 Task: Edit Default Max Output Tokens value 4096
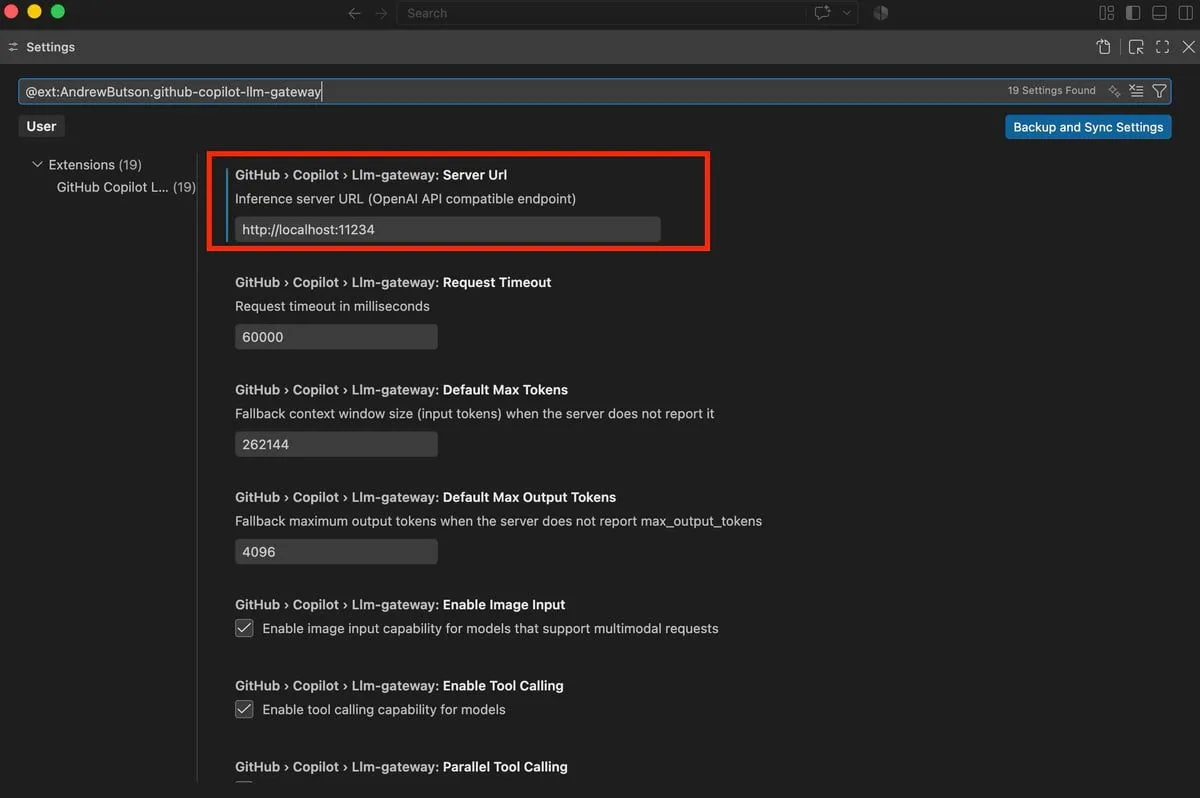336,551
